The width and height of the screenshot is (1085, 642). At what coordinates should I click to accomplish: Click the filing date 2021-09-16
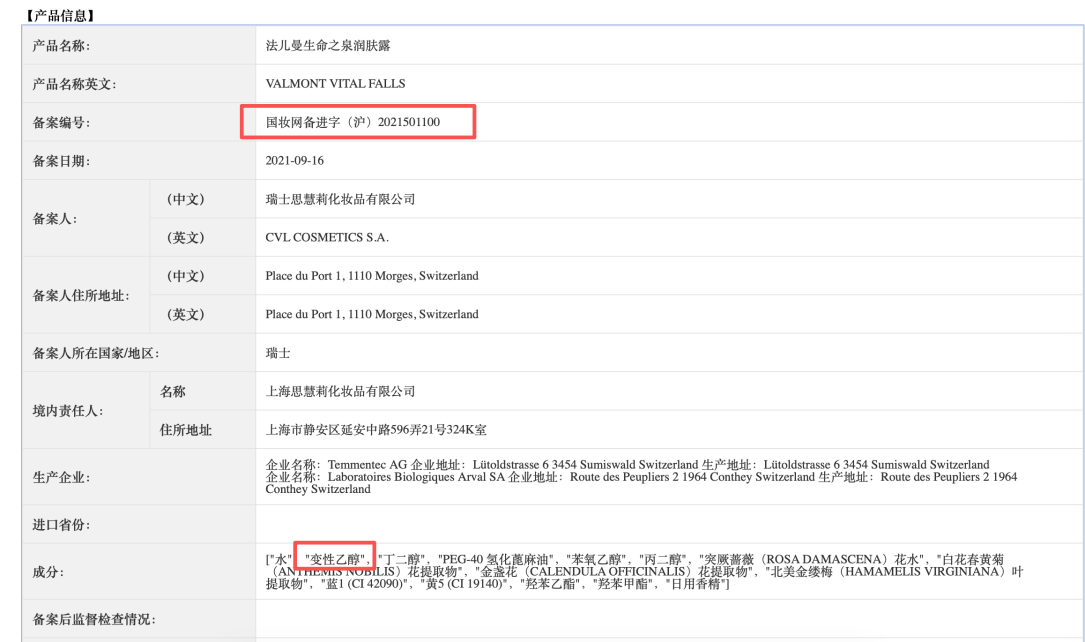click(x=294, y=160)
